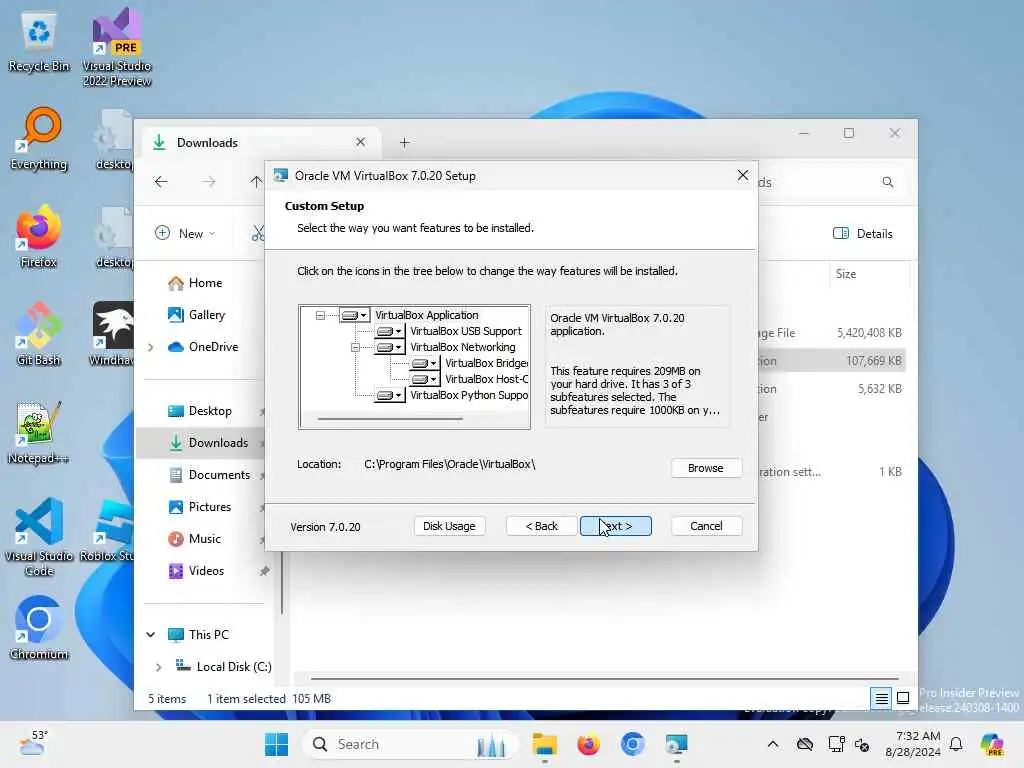
Task: Click the Disk Usage button
Action: click(x=449, y=526)
